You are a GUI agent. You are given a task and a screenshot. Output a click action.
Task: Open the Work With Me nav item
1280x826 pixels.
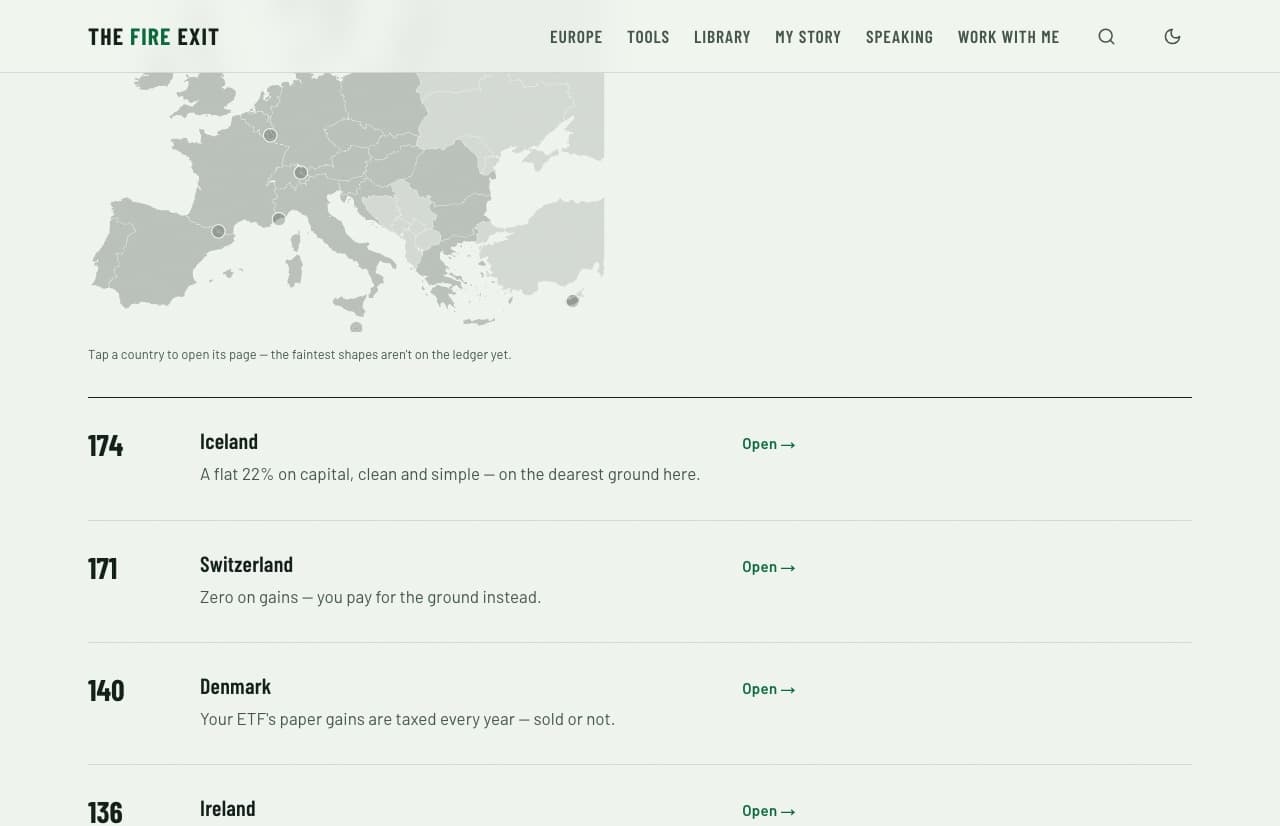1008,37
